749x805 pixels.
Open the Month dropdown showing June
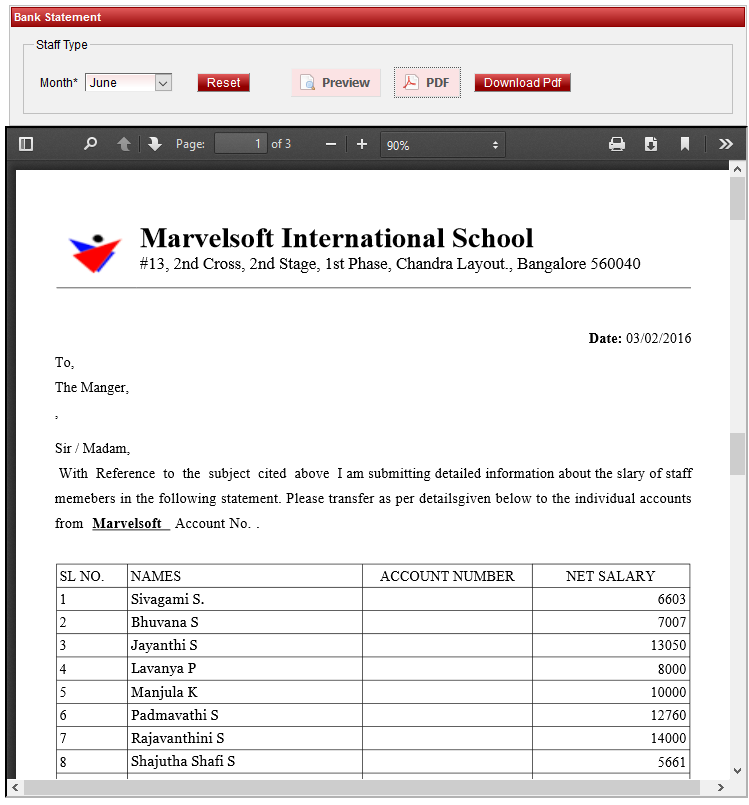(129, 83)
